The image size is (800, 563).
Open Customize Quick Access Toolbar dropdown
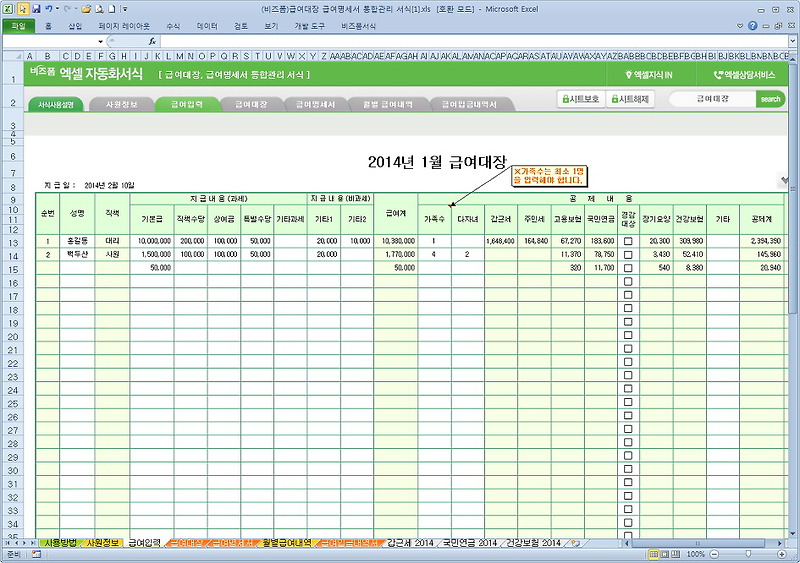(x=126, y=9)
